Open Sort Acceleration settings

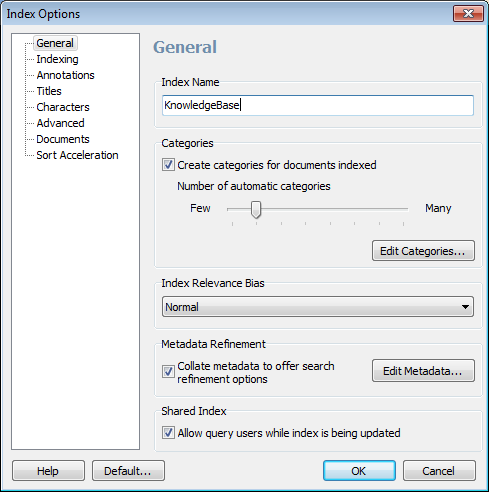coord(77,155)
